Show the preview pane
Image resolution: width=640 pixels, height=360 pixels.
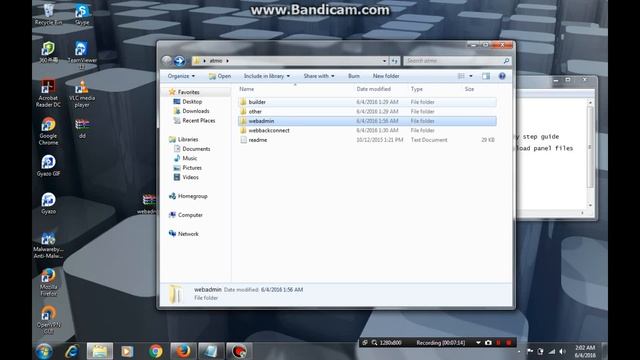(486, 76)
